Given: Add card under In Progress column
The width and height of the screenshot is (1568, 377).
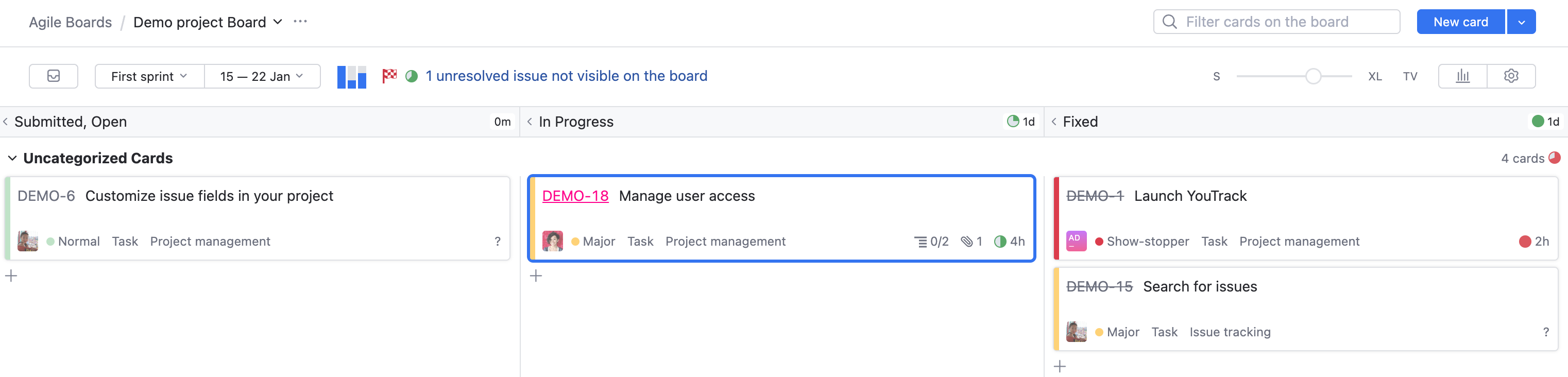Looking at the screenshot, I should (536, 276).
